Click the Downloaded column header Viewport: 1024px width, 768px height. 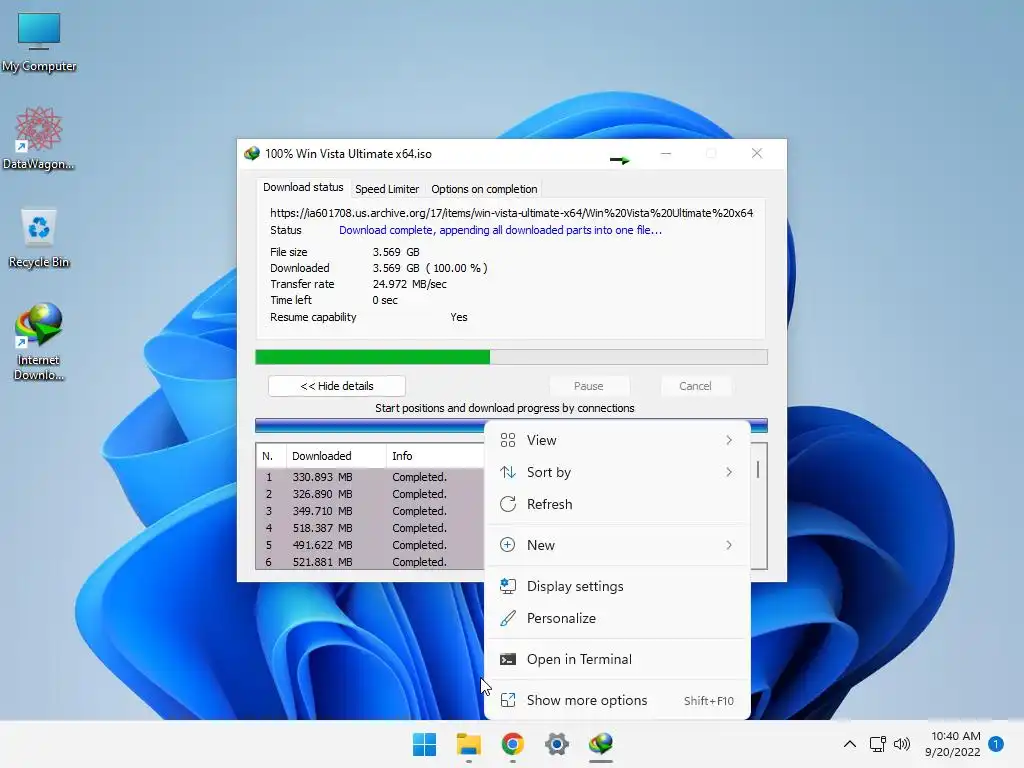(336, 456)
